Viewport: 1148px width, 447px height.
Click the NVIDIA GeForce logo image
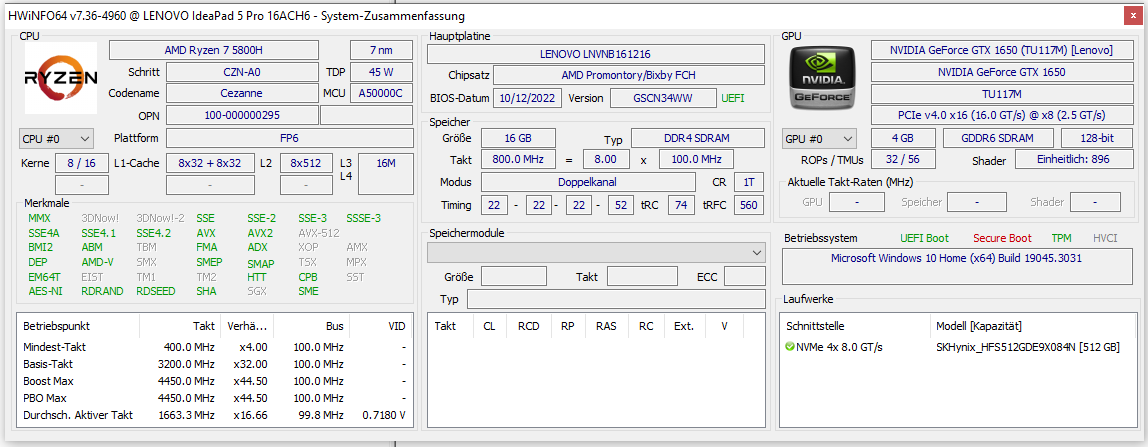[x=820, y=77]
